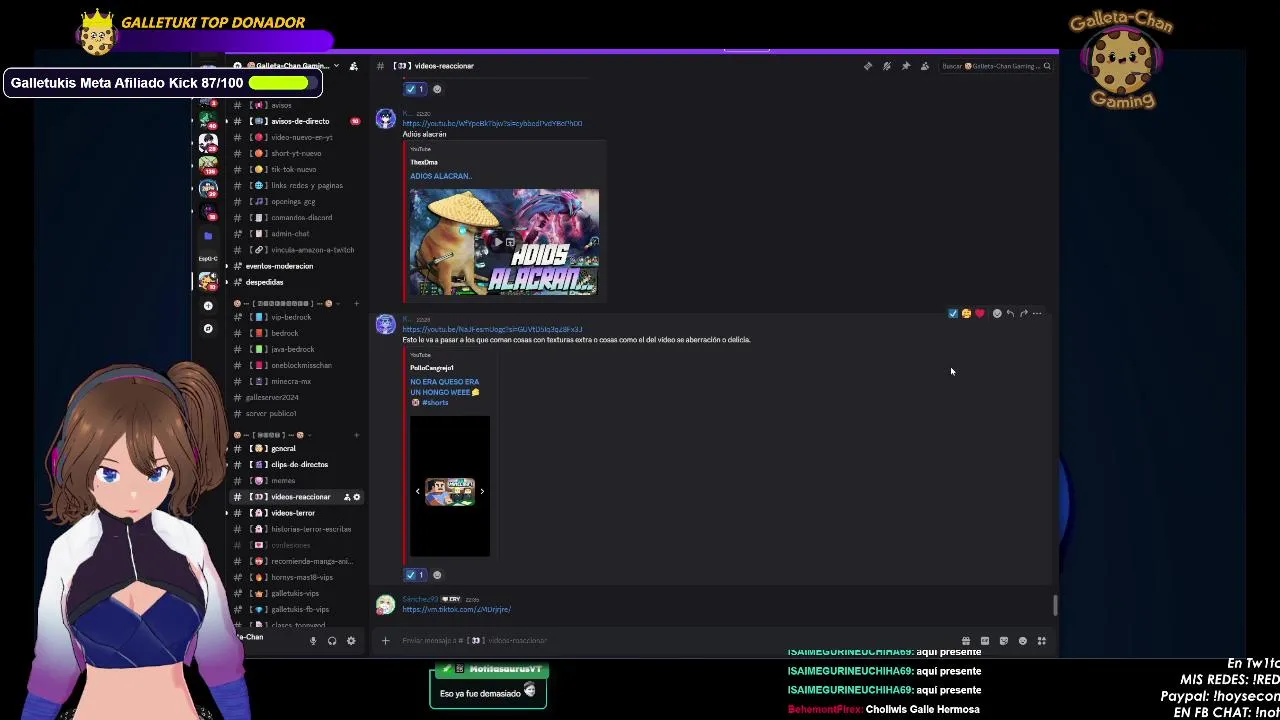The image size is (1280, 720).
Task: Add channel plus in general category
Action: coord(357,435)
